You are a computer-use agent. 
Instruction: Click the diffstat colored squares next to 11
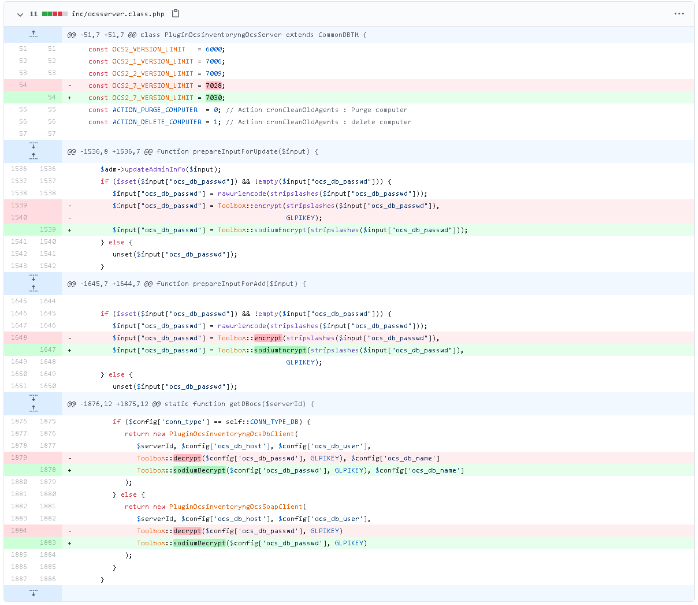(55, 14)
